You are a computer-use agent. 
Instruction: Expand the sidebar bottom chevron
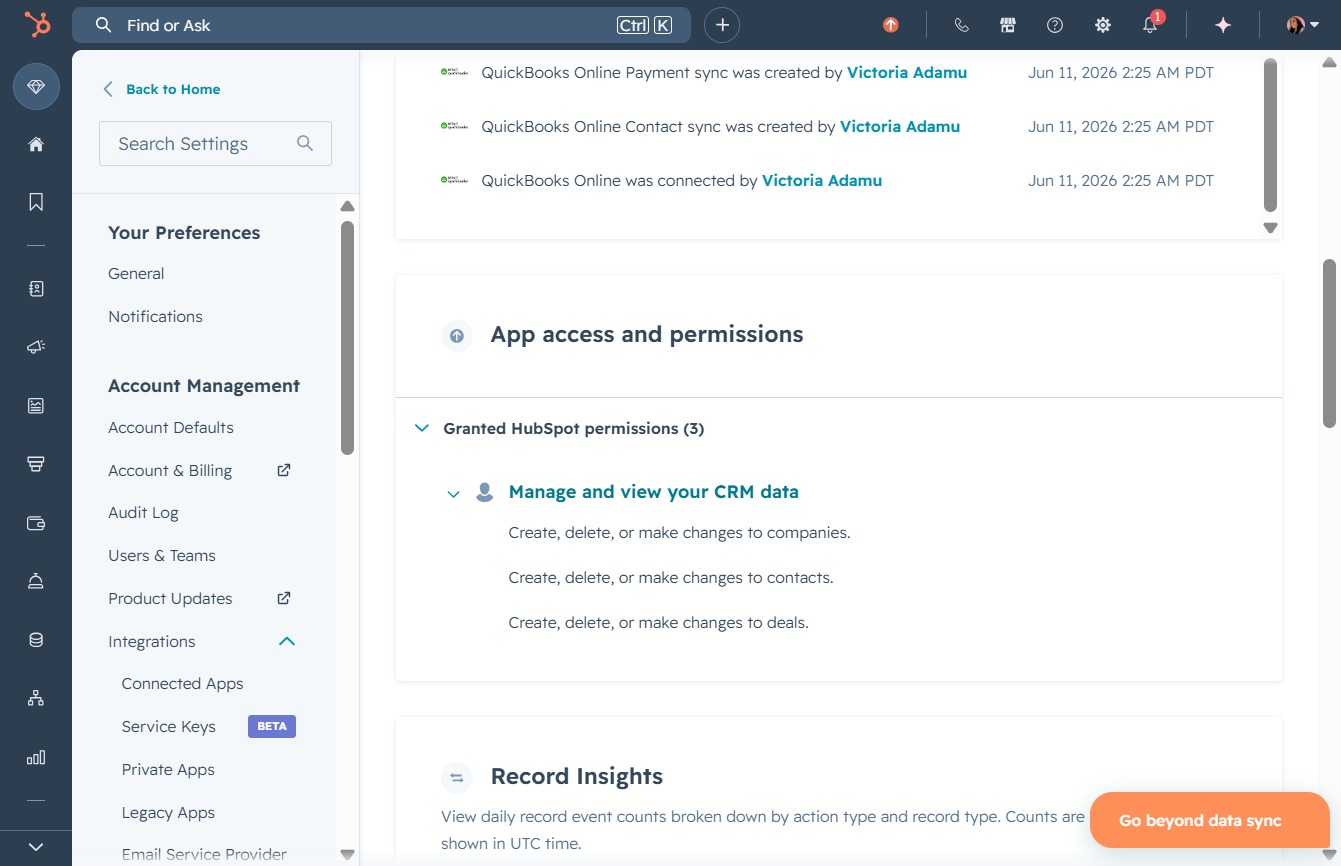click(x=36, y=847)
